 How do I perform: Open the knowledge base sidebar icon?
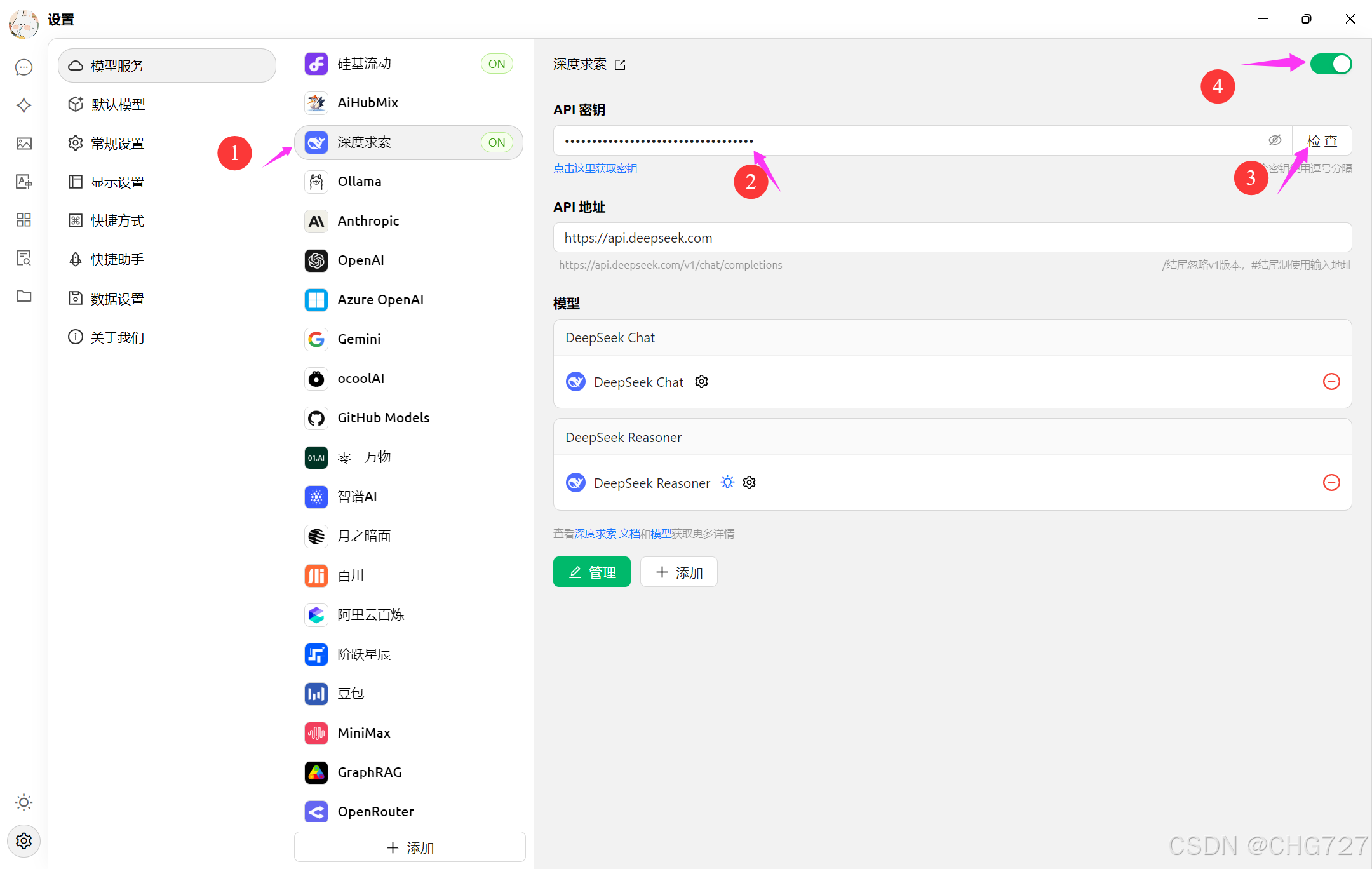[24, 258]
